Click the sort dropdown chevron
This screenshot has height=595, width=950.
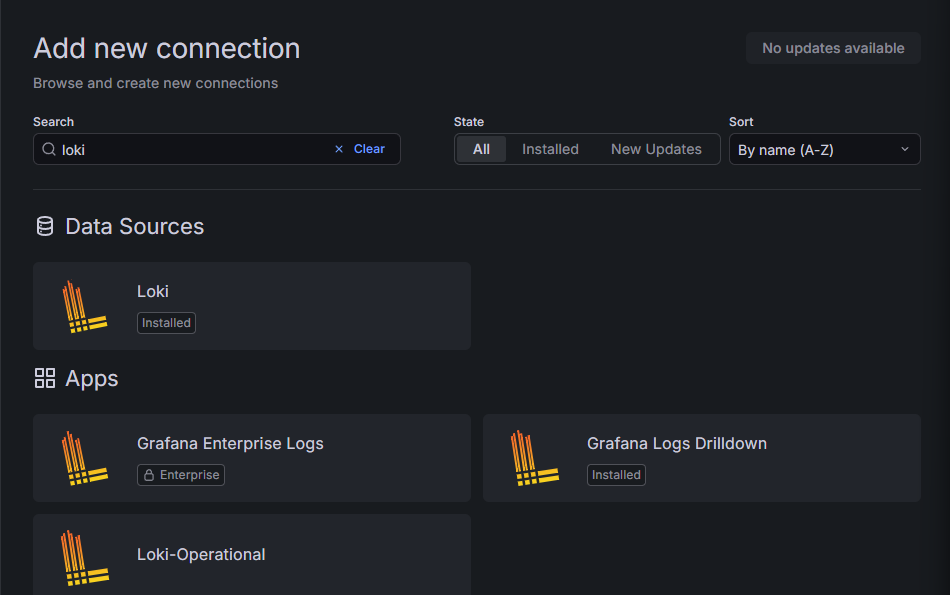(906, 148)
